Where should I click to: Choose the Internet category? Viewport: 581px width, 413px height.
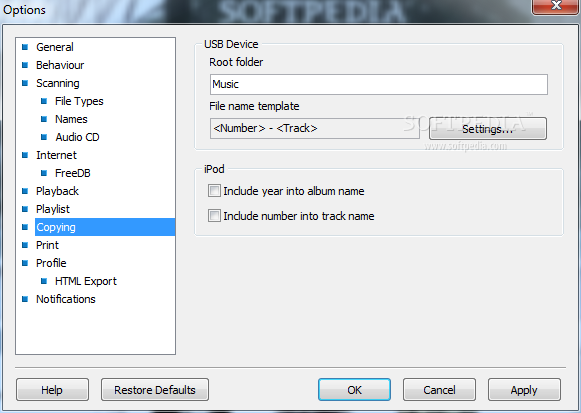coord(56,155)
